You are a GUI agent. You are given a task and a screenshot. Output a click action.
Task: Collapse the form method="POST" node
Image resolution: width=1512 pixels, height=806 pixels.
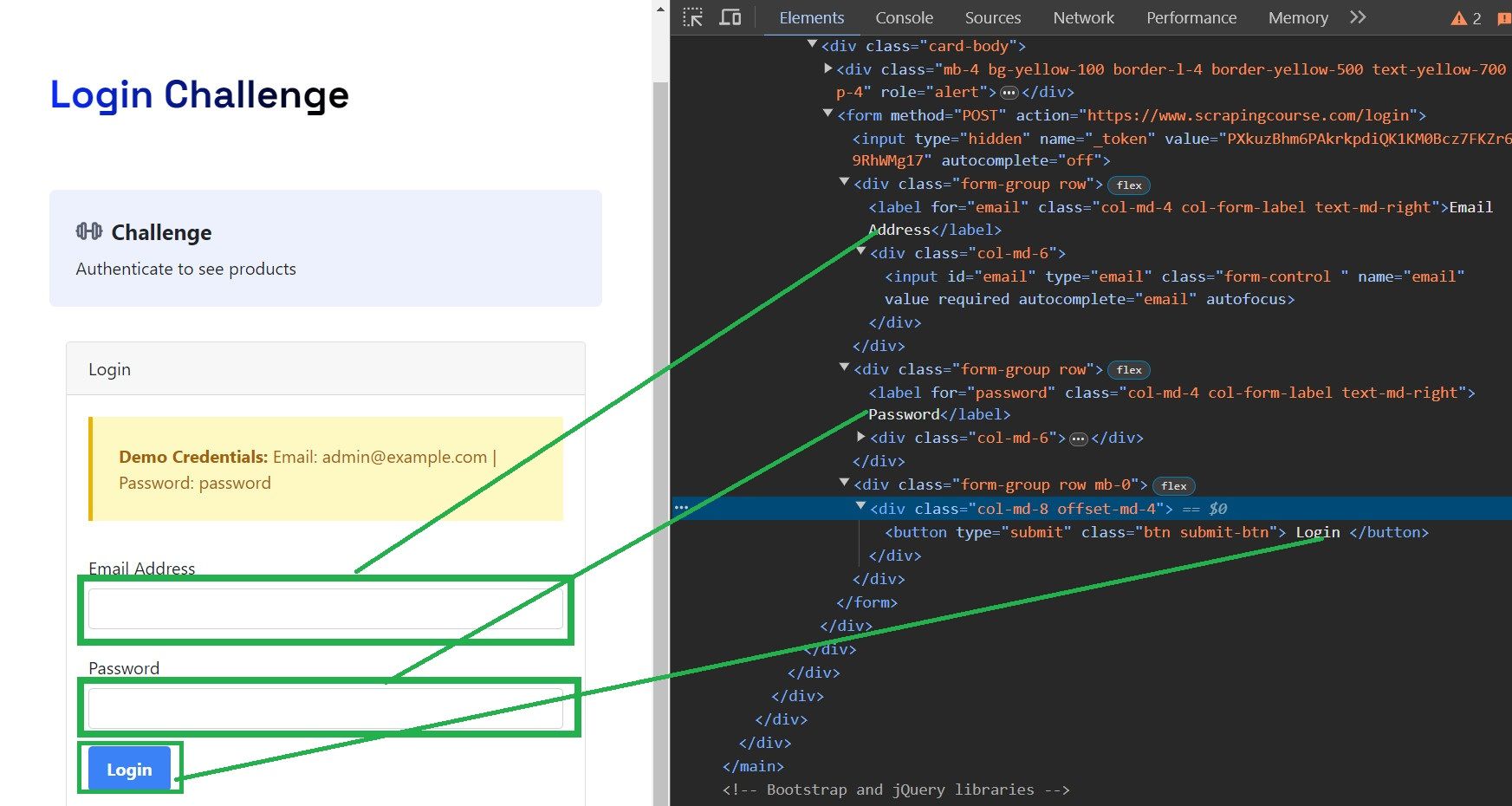(827, 114)
